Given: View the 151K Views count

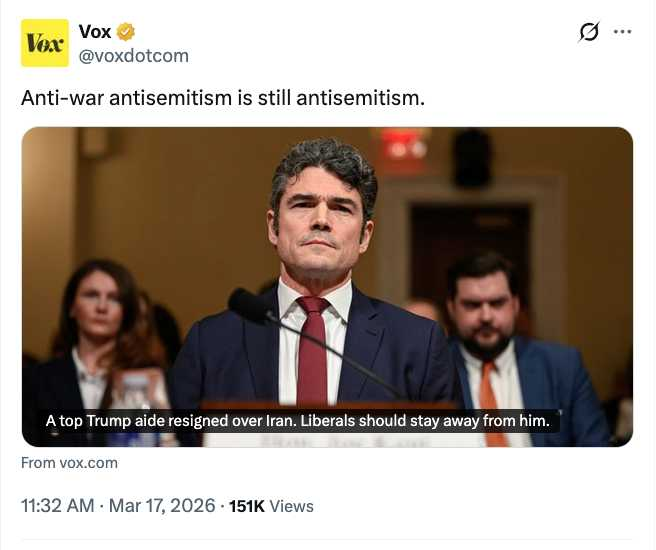Looking at the screenshot, I should [272, 506].
